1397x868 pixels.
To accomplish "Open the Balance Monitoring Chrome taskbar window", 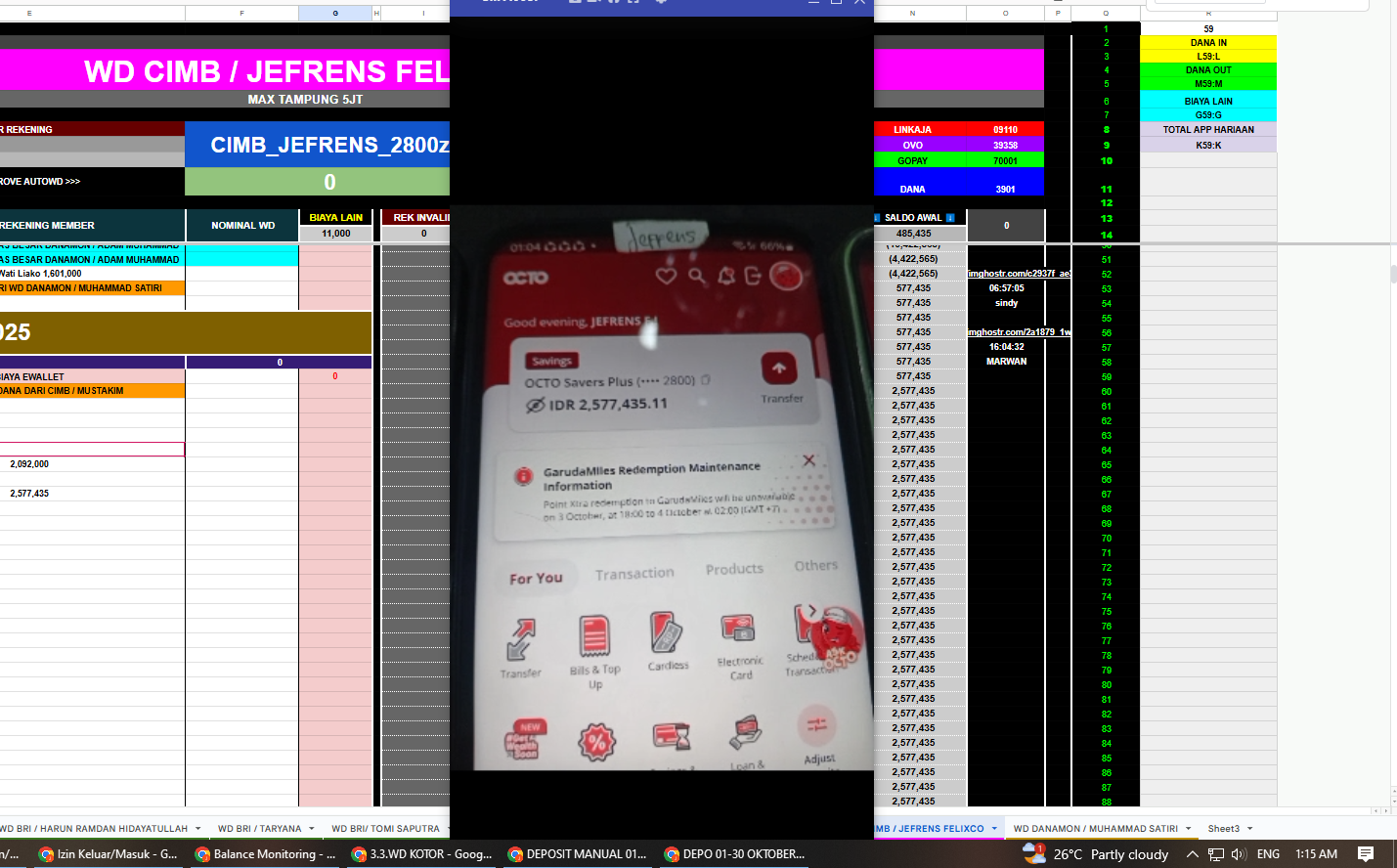I will [x=265, y=853].
